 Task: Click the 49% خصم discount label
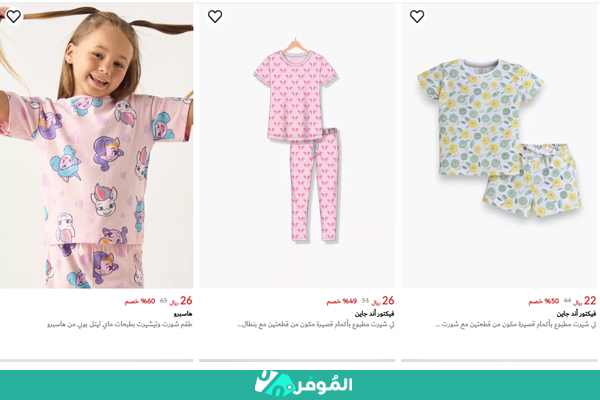tap(342, 302)
